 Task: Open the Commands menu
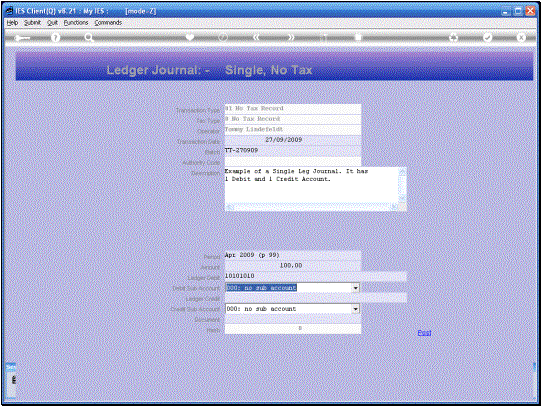click(108, 22)
